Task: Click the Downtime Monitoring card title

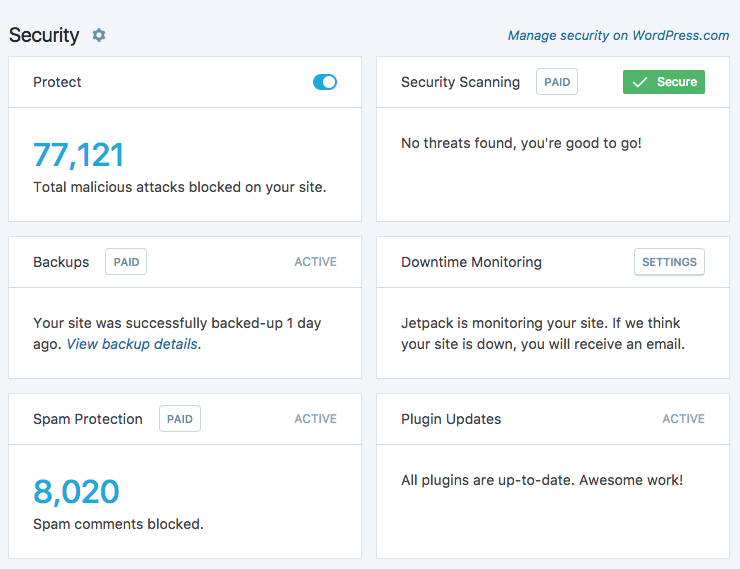Action: click(471, 262)
